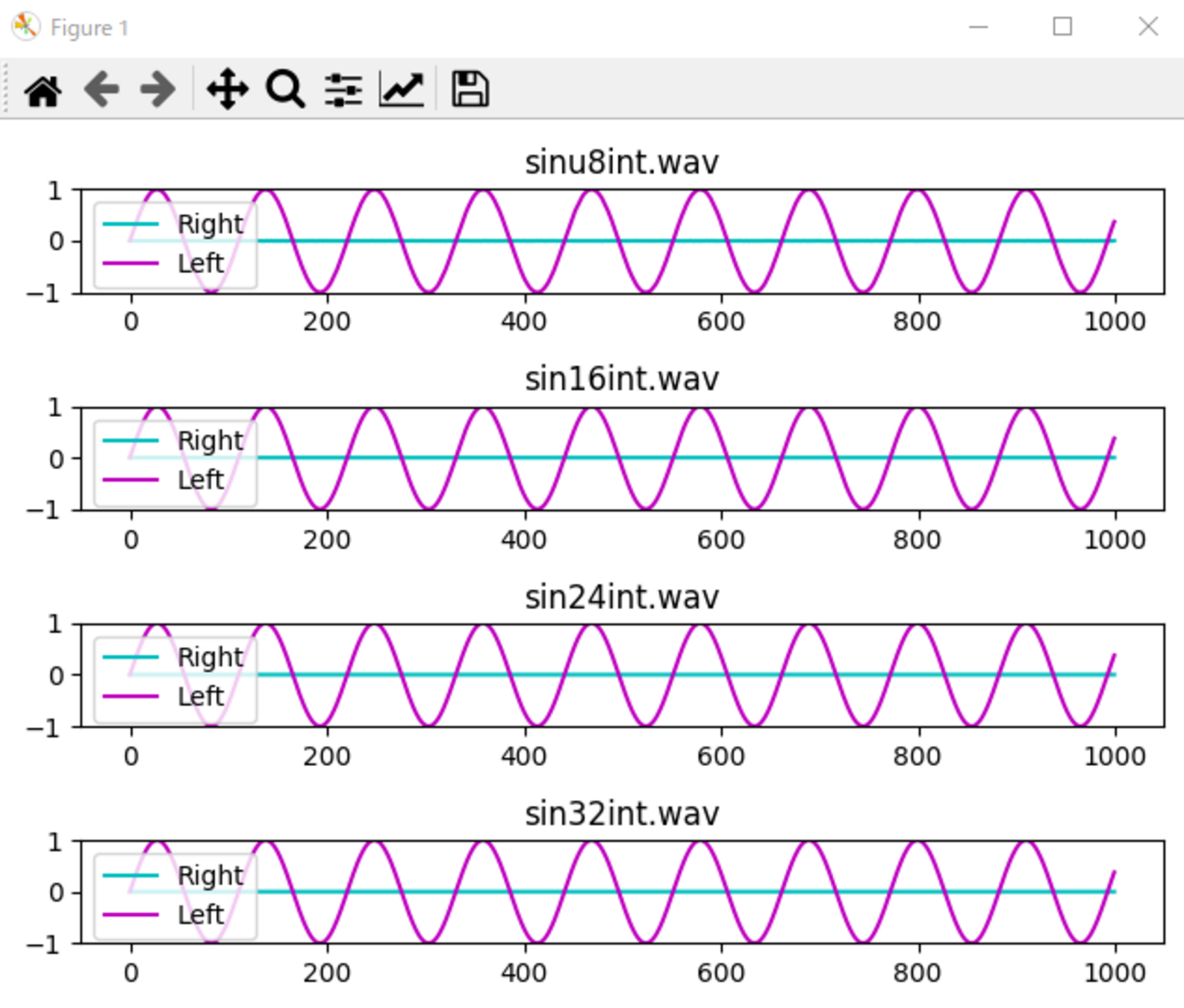Open the Configure subplots sliders icon
Viewport: 1184px width, 1008px height.
343,90
